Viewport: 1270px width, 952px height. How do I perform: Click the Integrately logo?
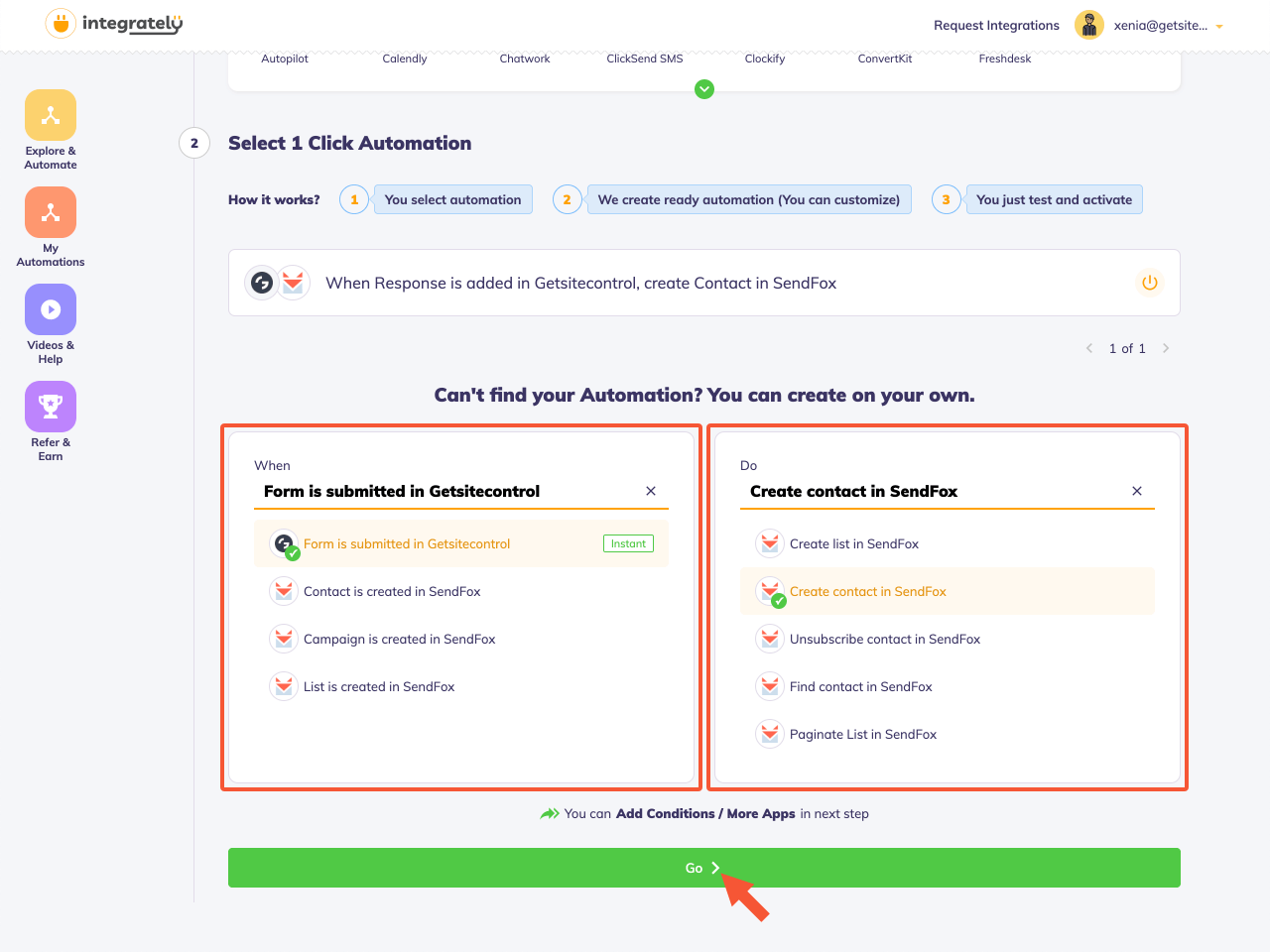pos(115,24)
